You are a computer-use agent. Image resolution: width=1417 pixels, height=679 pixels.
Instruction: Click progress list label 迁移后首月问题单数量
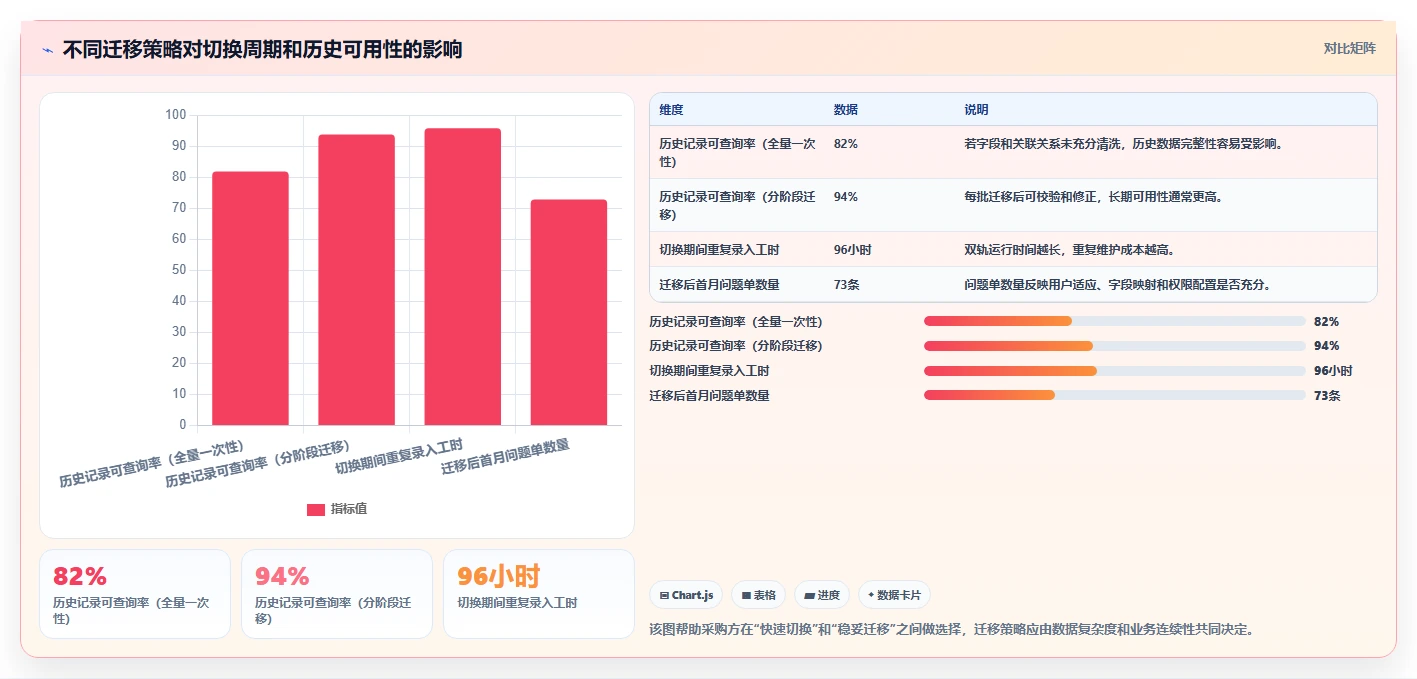[710, 395]
